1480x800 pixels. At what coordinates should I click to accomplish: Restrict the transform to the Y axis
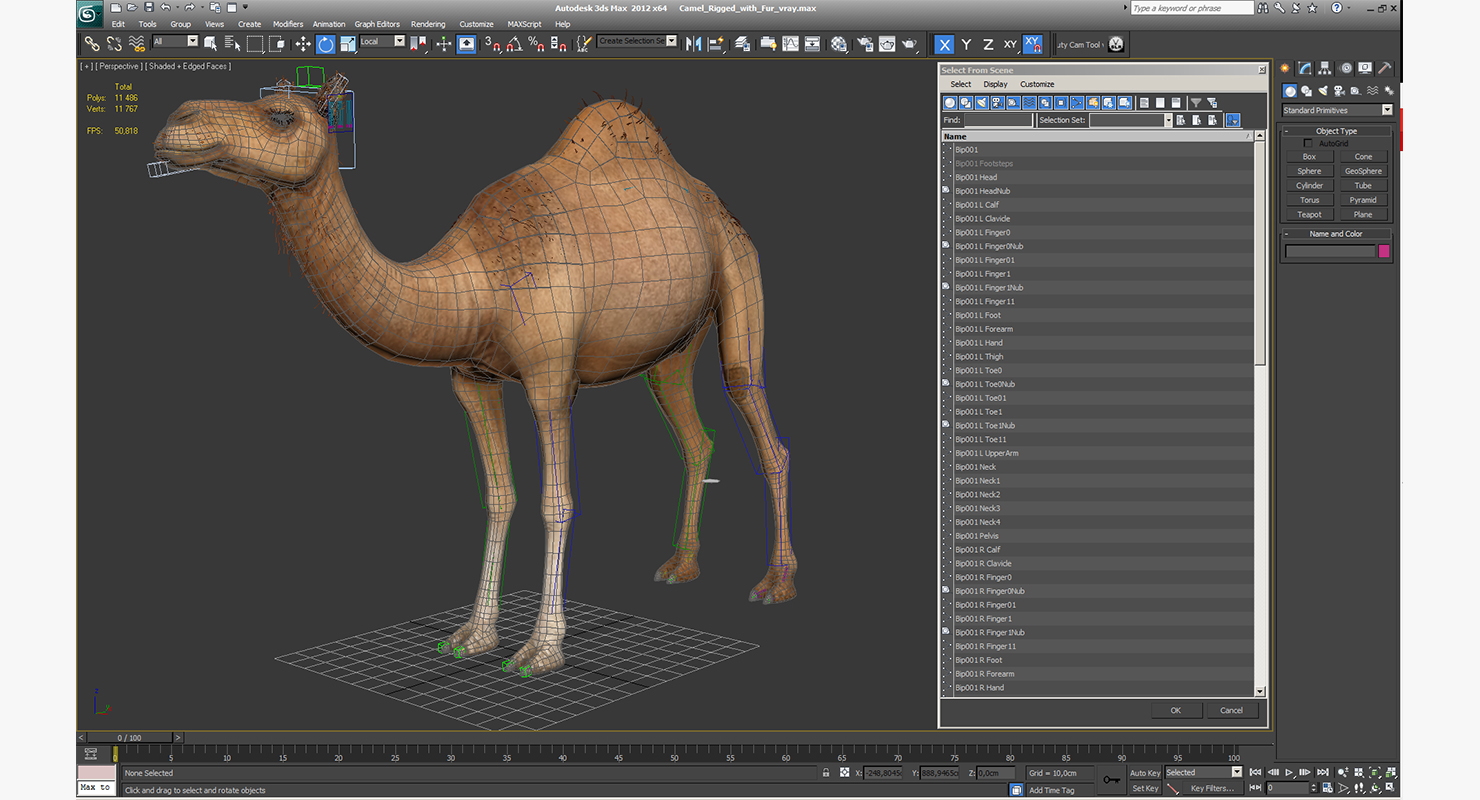pos(966,44)
